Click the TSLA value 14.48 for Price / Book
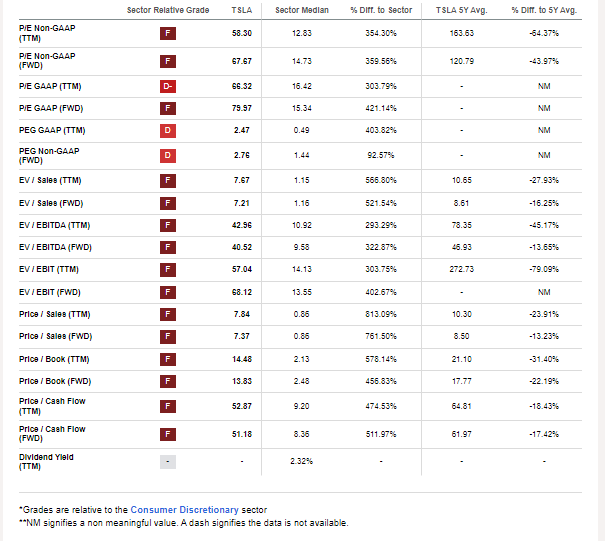Image resolution: width=605 pixels, height=541 pixels. click(x=242, y=359)
